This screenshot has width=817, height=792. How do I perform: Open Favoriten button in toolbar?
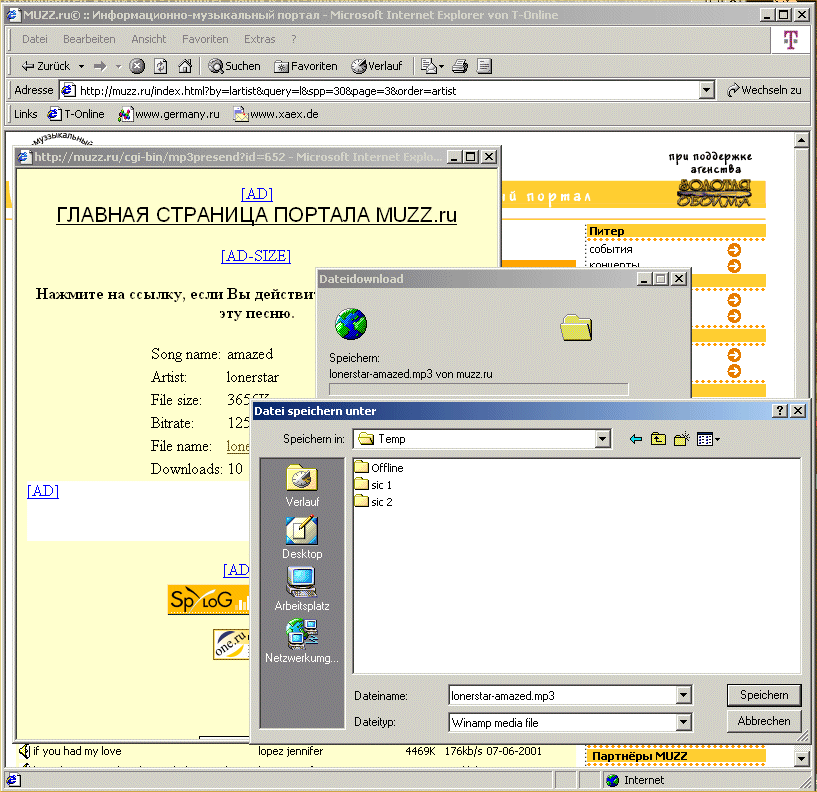(306, 66)
